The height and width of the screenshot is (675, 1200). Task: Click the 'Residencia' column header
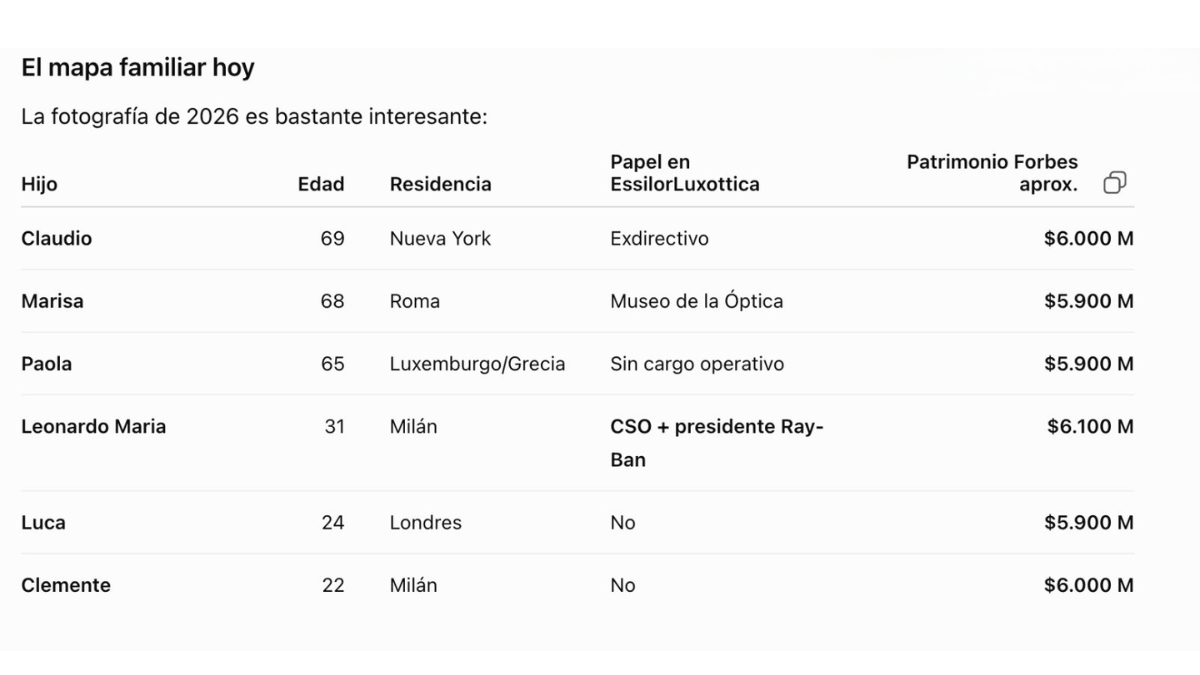tap(440, 184)
